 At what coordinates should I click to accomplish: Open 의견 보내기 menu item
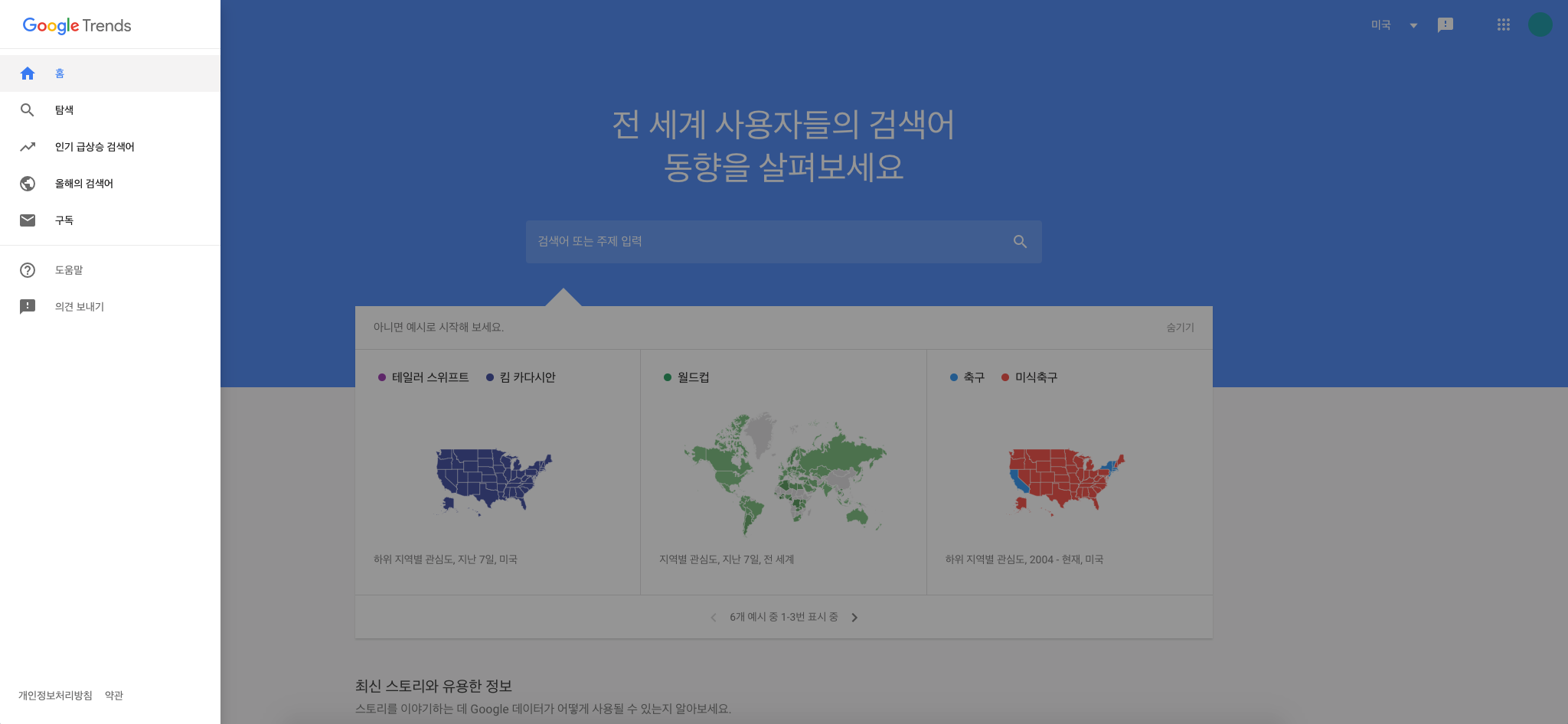click(110, 307)
